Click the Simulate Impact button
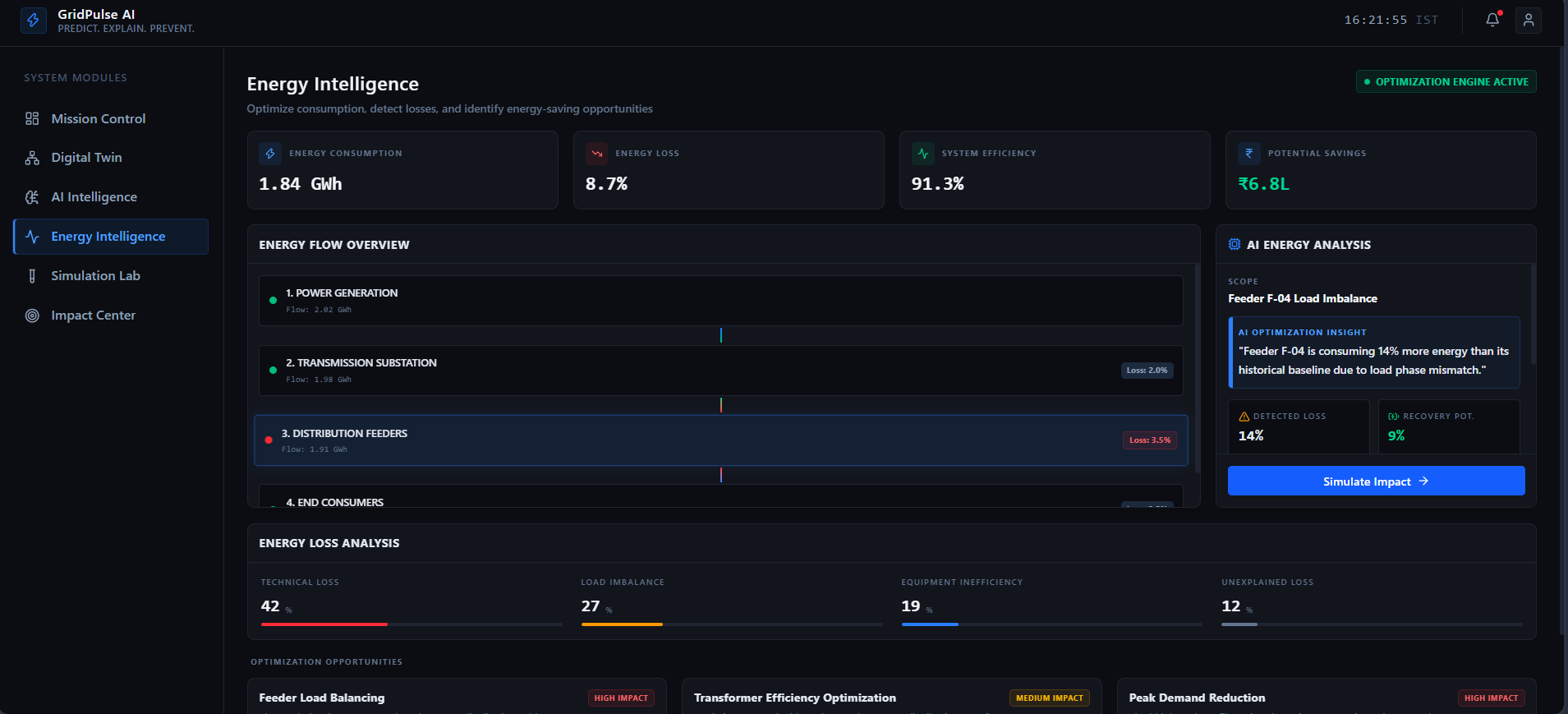 (x=1376, y=481)
